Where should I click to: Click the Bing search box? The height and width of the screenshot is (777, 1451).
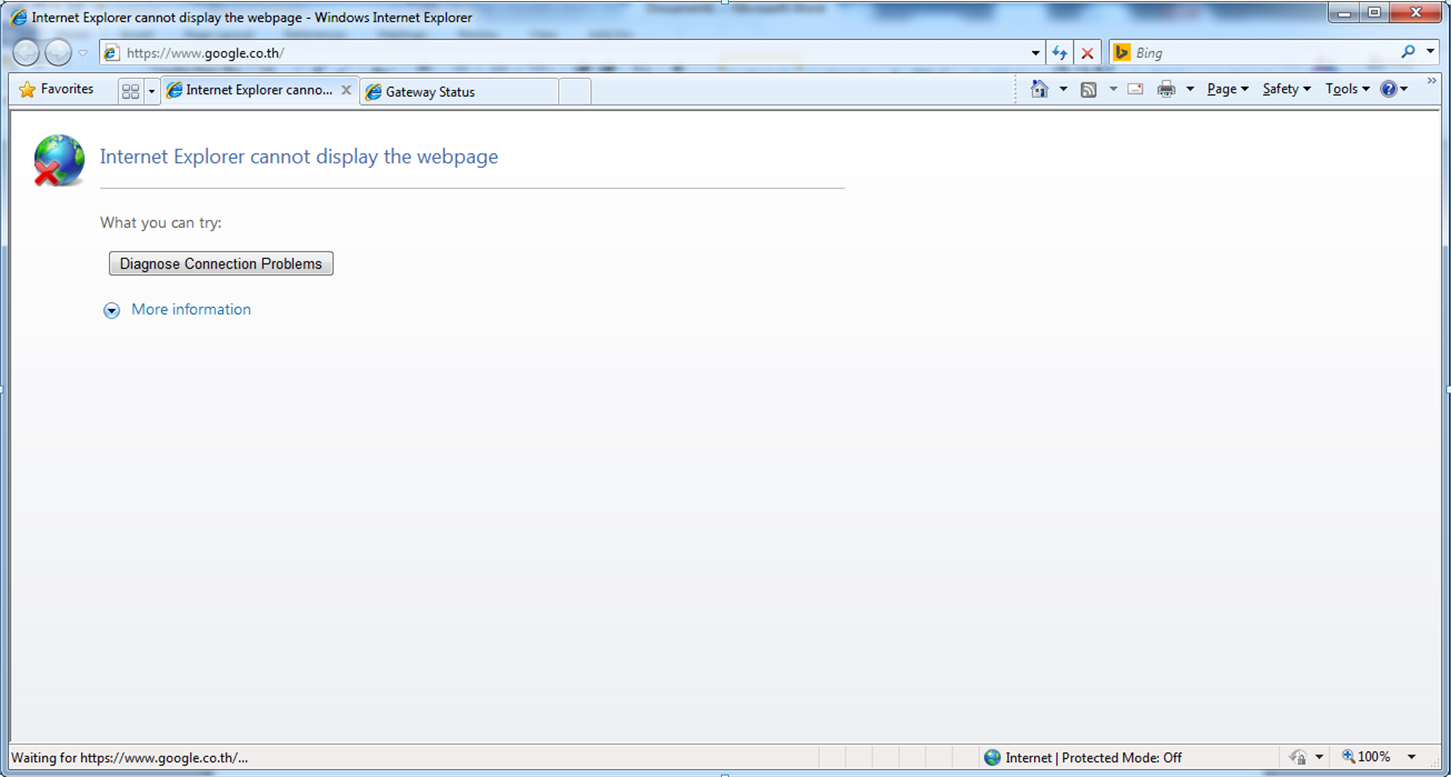pos(1264,53)
